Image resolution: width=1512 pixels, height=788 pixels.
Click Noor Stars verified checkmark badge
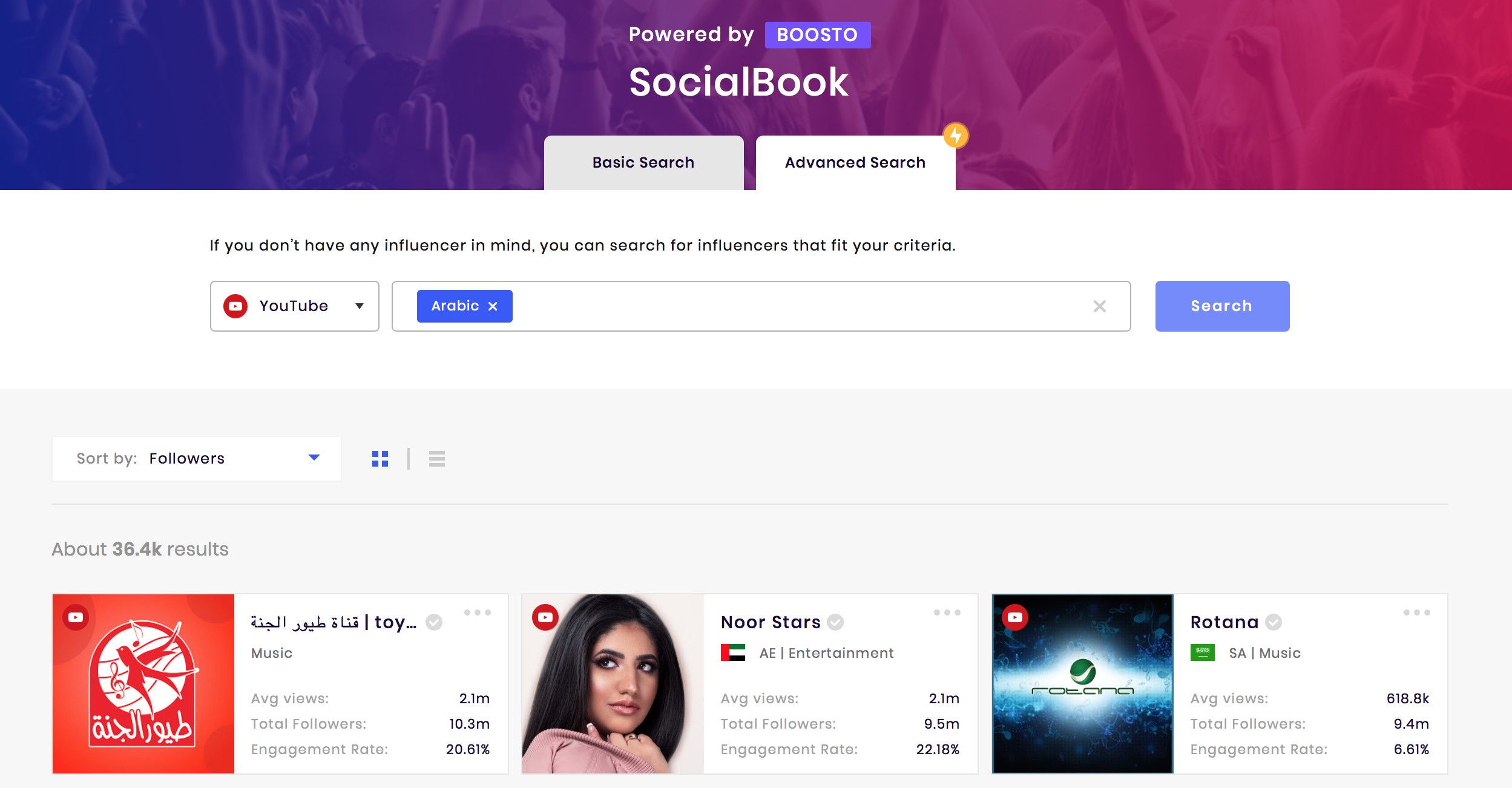click(835, 622)
